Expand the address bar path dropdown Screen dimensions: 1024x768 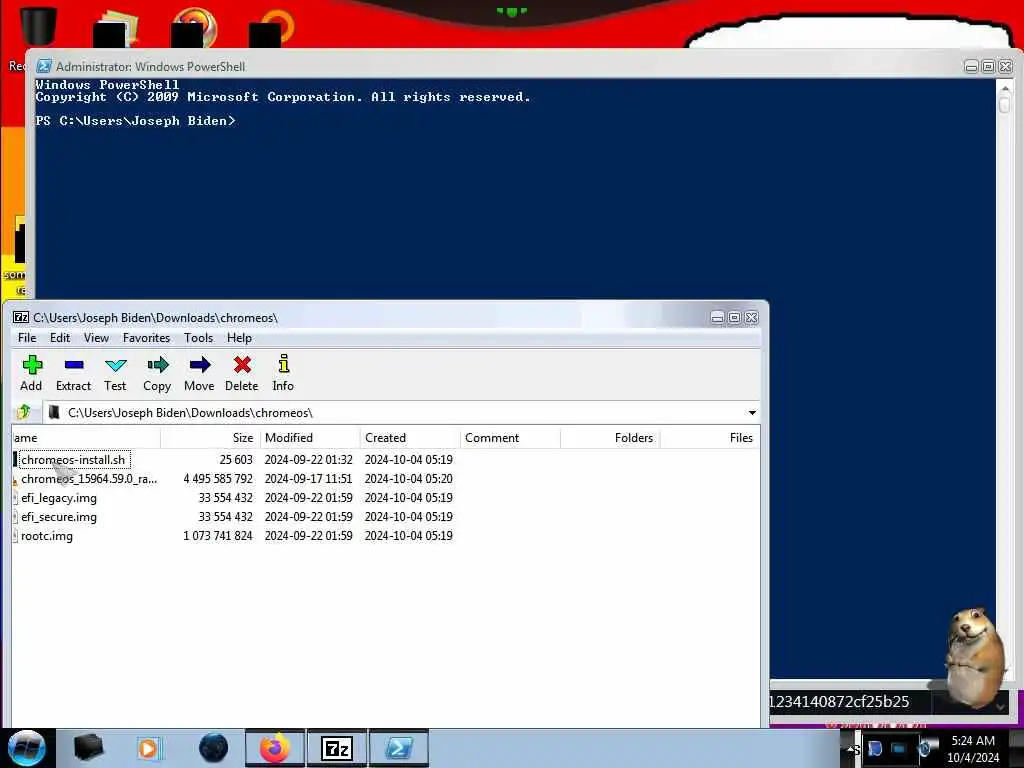(x=752, y=413)
